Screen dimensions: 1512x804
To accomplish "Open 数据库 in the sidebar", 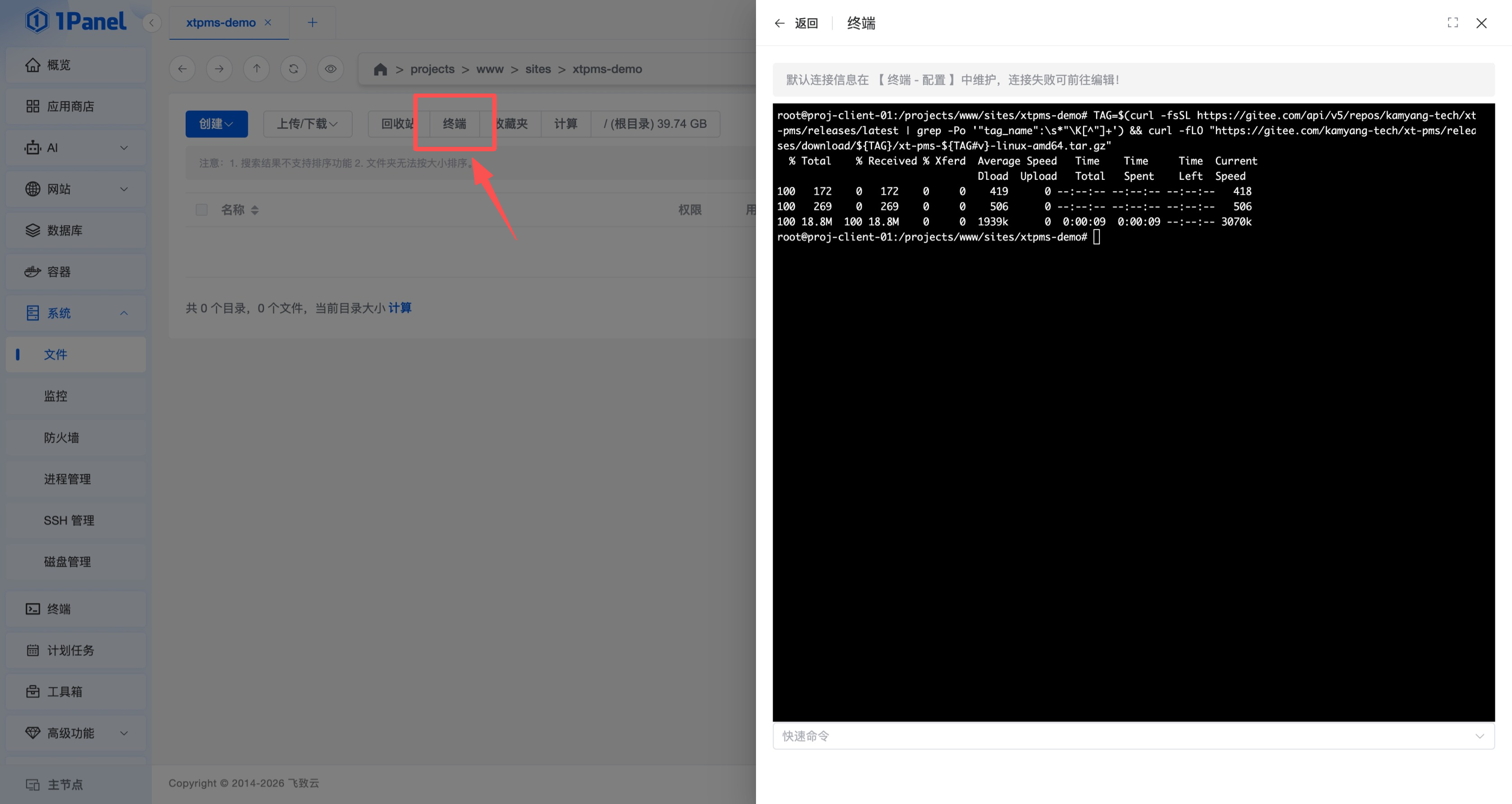I will click(x=76, y=231).
